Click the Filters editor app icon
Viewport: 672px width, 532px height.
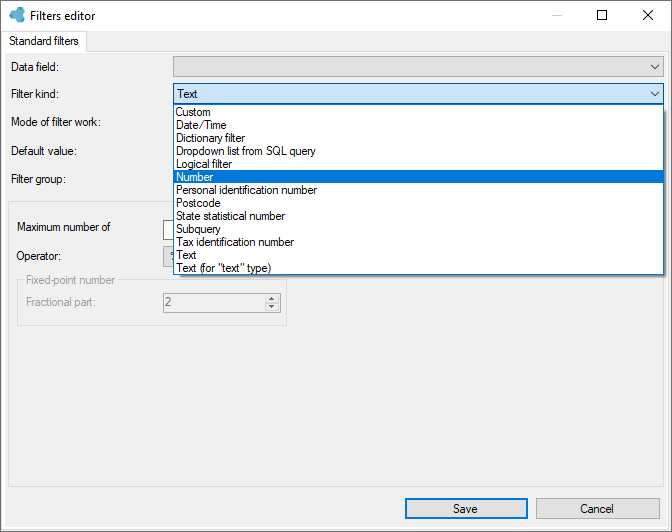pyautogui.click(x=17, y=15)
